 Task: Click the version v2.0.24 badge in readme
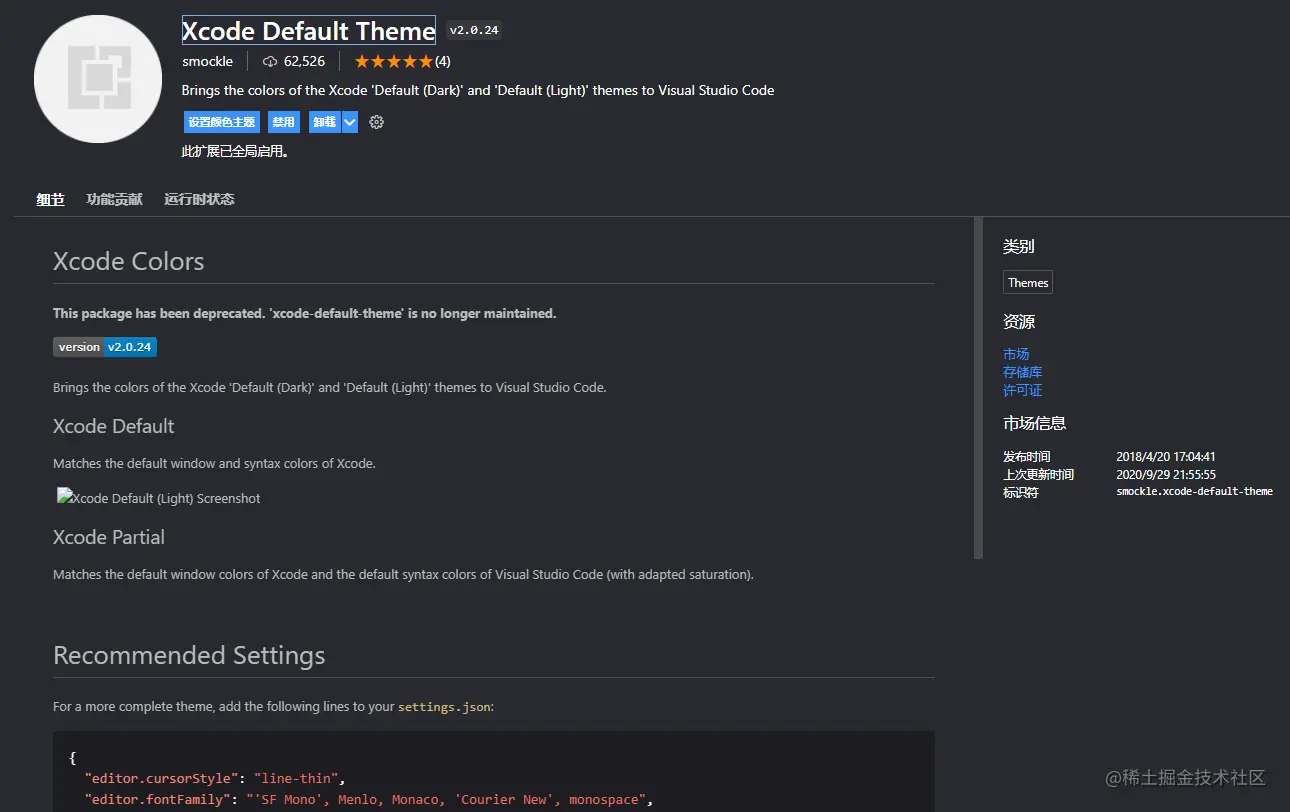pyautogui.click(x=105, y=347)
